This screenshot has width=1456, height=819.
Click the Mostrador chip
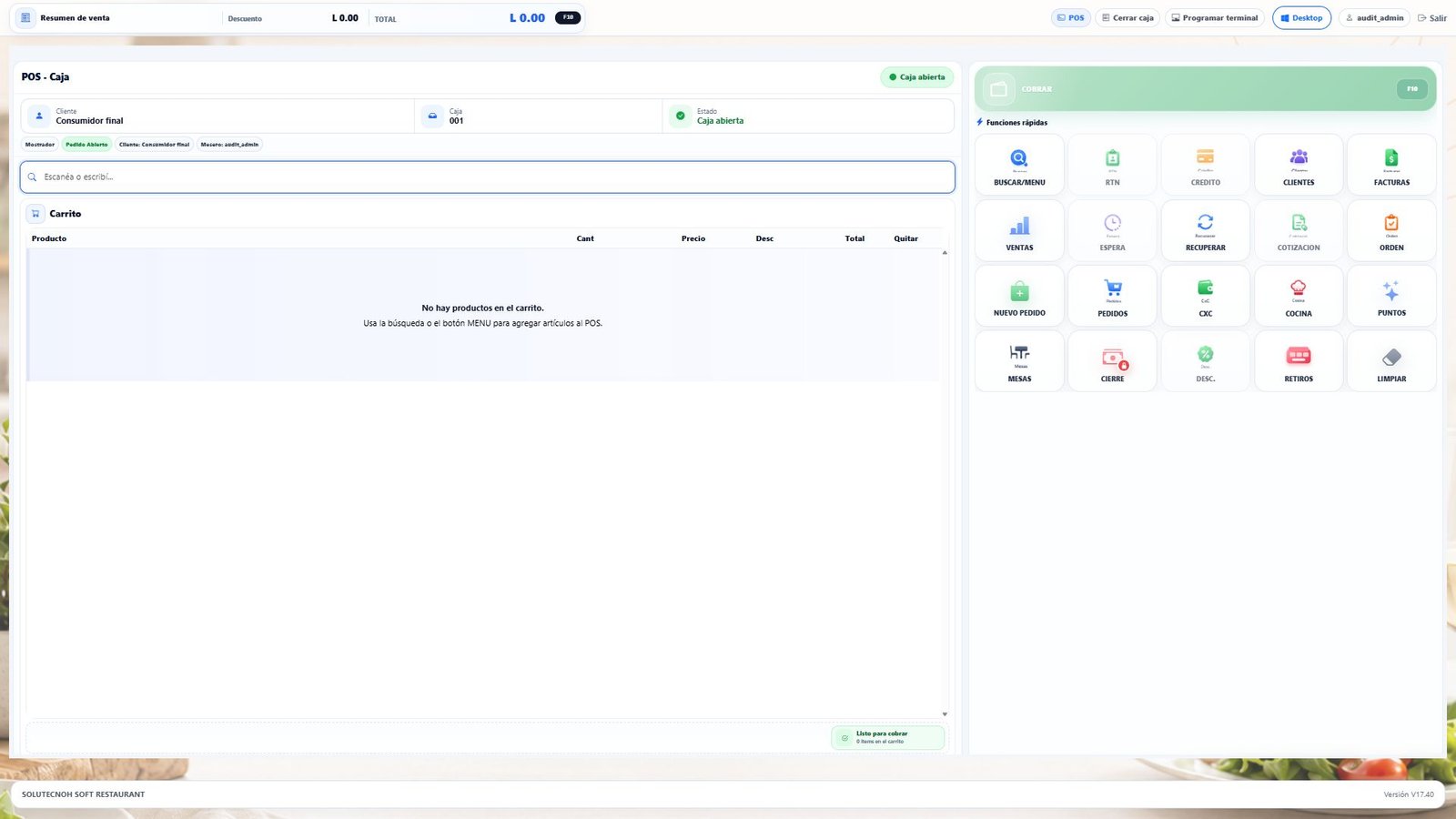[40, 145]
